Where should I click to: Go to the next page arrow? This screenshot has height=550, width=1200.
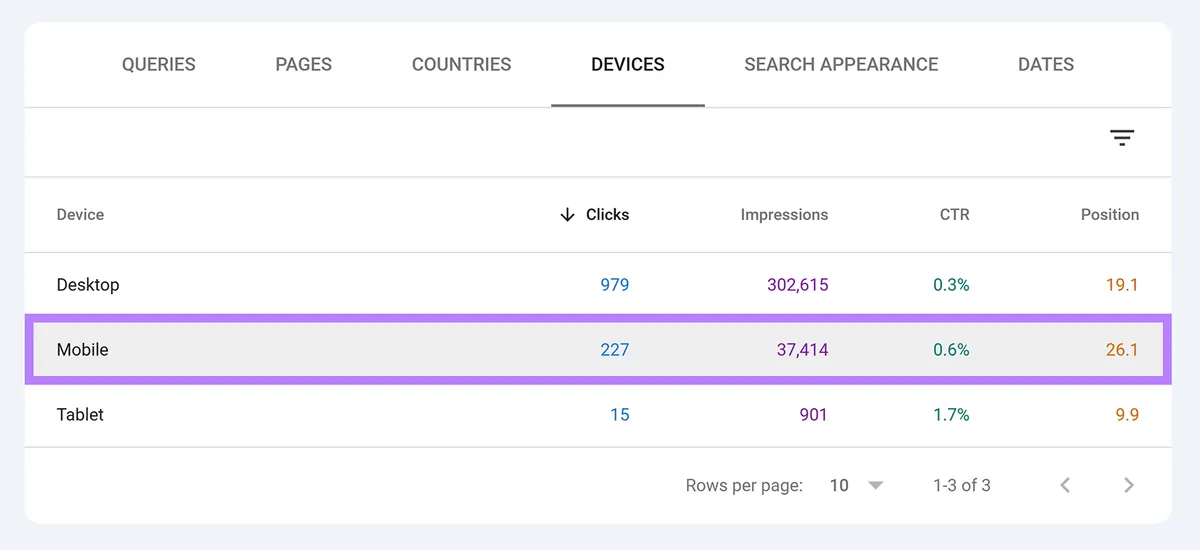1129,485
